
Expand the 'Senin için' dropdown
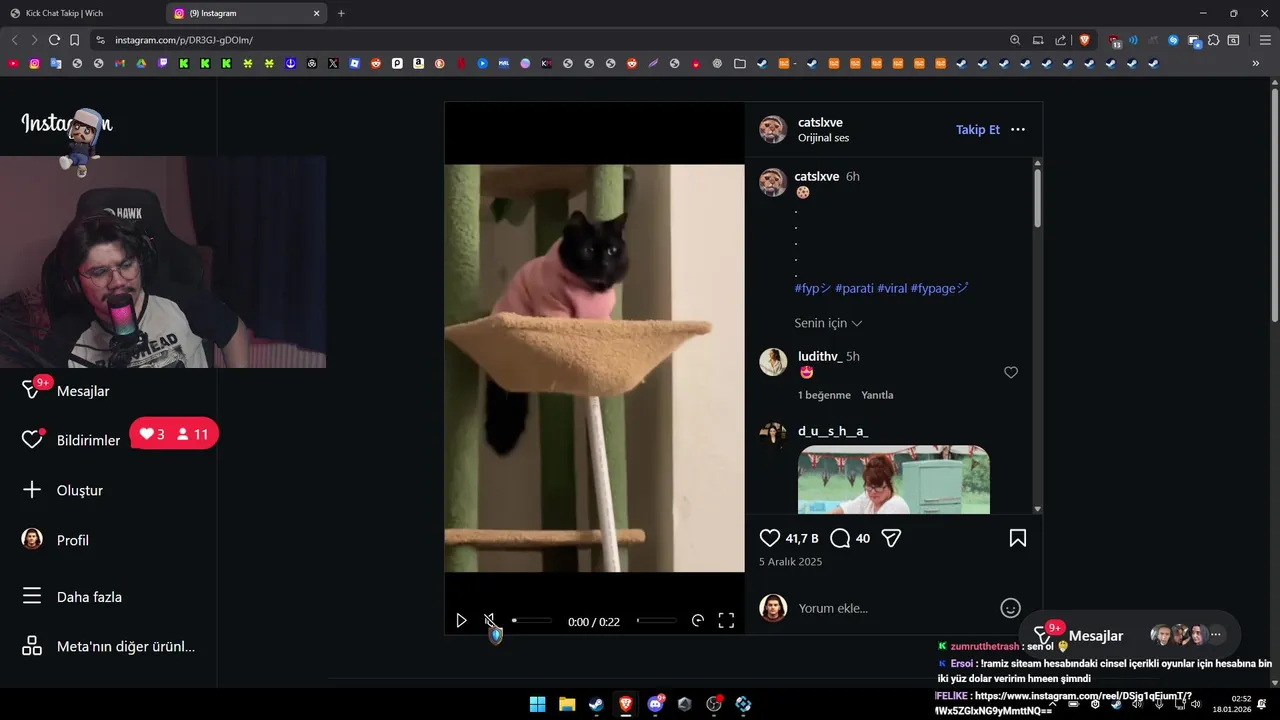(828, 323)
